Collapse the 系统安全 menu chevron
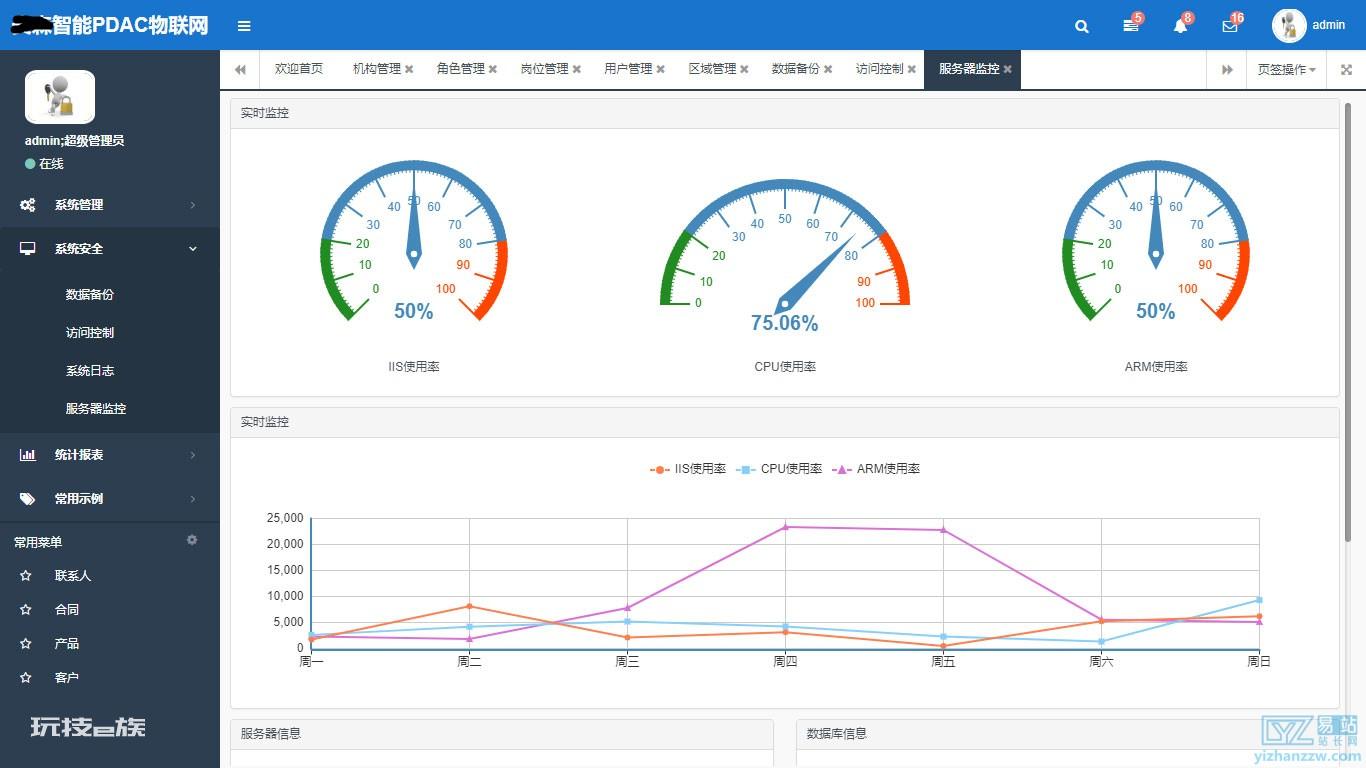The image size is (1366, 768). pyautogui.click(x=193, y=249)
